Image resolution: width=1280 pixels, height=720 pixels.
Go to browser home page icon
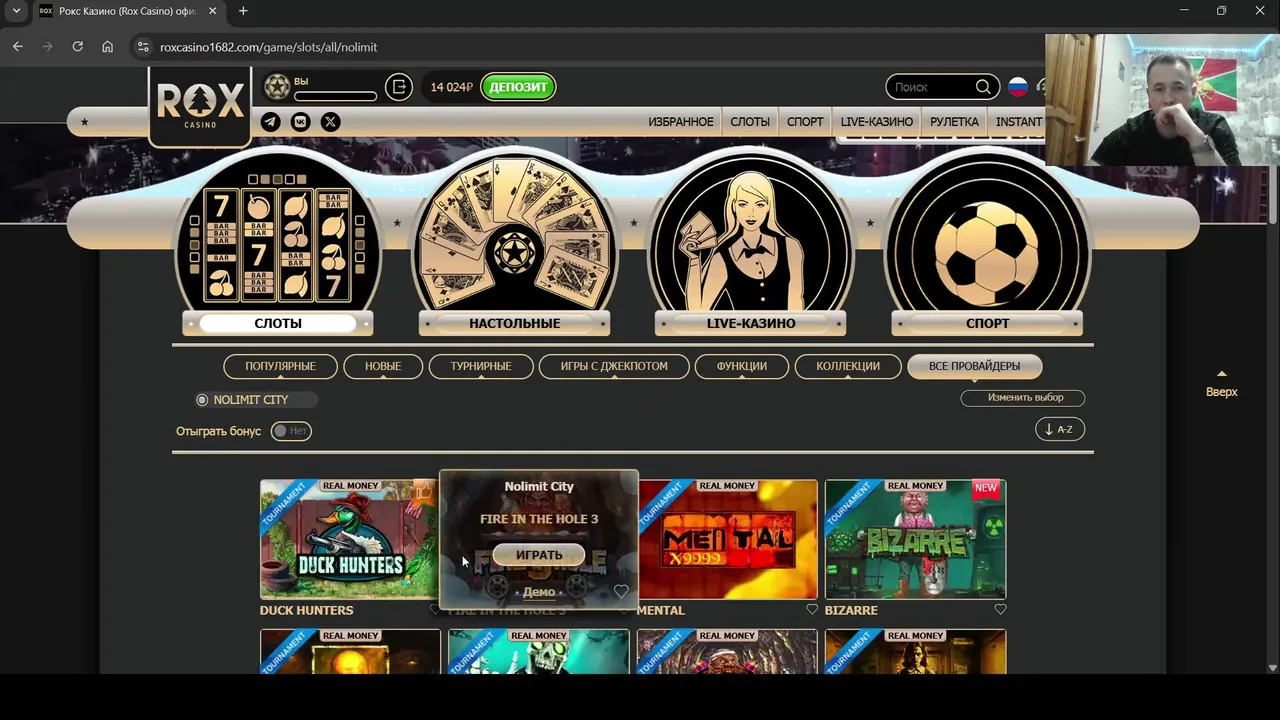click(107, 47)
